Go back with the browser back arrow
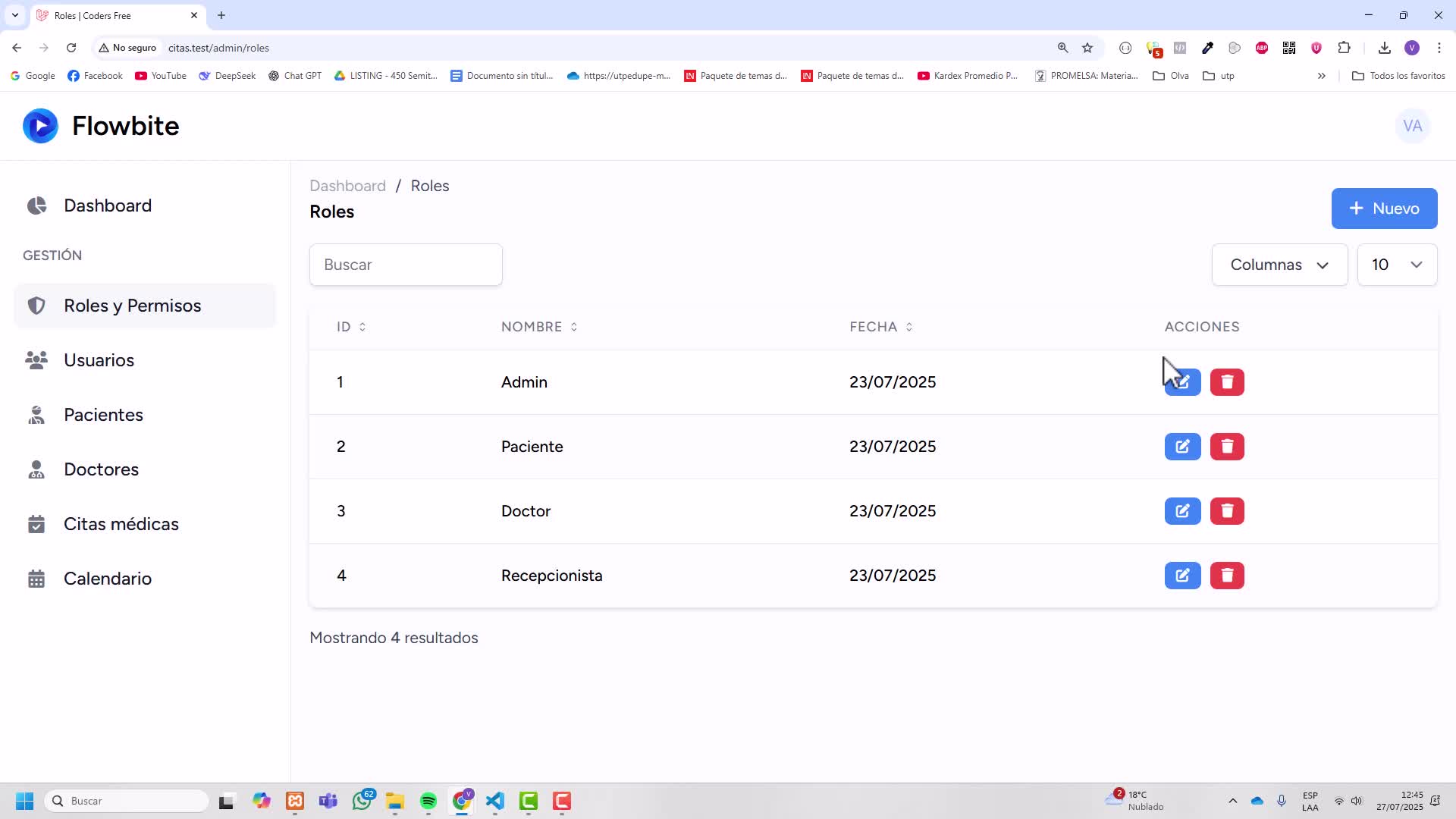Image resolution: width=1456 pixels, height=819 pixels. tap(17, 48)
